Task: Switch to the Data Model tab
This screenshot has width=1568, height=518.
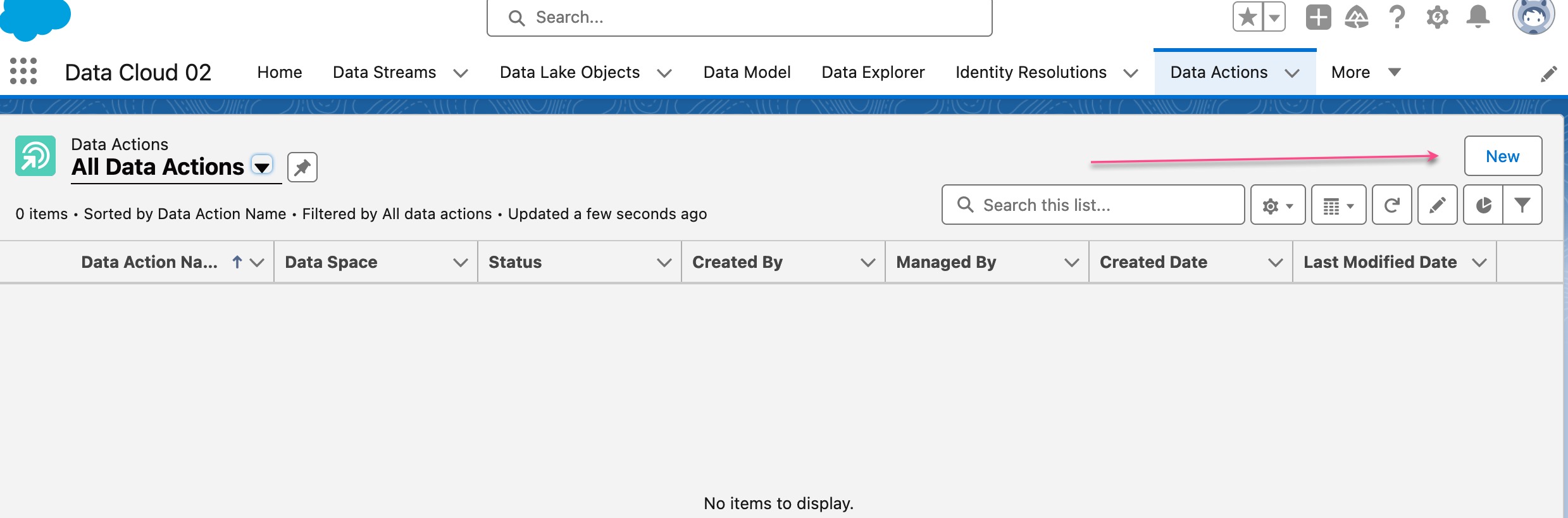Action: click(747, 72)
